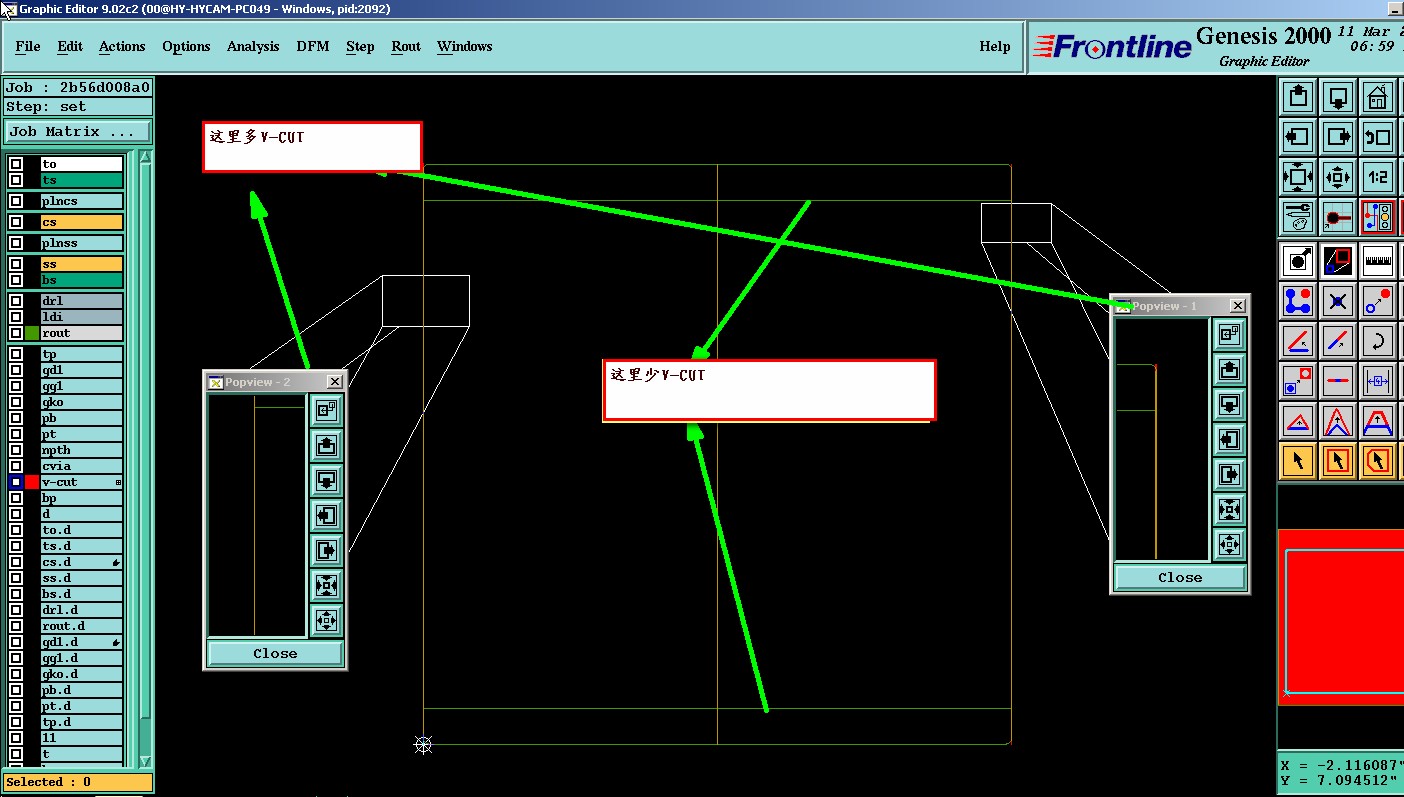Toggle display checkbox for layer gko
This screenshot has height=797, width=1404.
click(x=16, y=402)
